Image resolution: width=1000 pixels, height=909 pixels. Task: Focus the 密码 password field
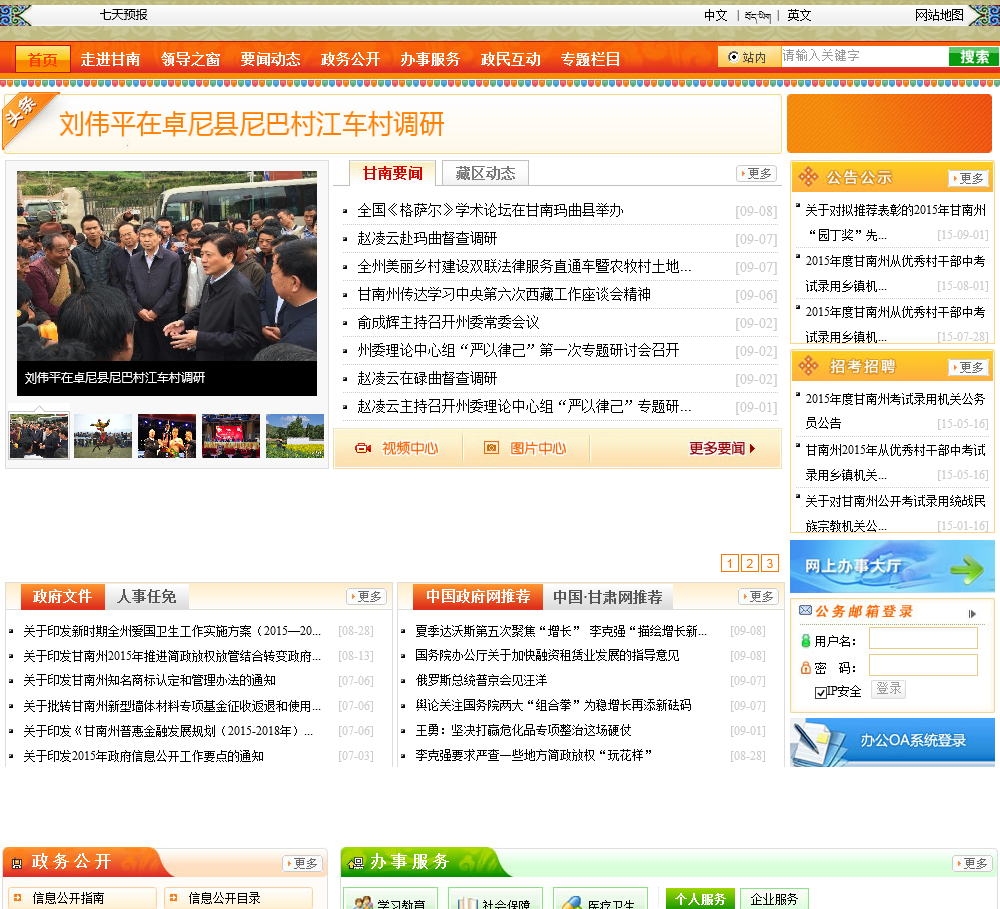pyautogui.click(x=923, y=665)
